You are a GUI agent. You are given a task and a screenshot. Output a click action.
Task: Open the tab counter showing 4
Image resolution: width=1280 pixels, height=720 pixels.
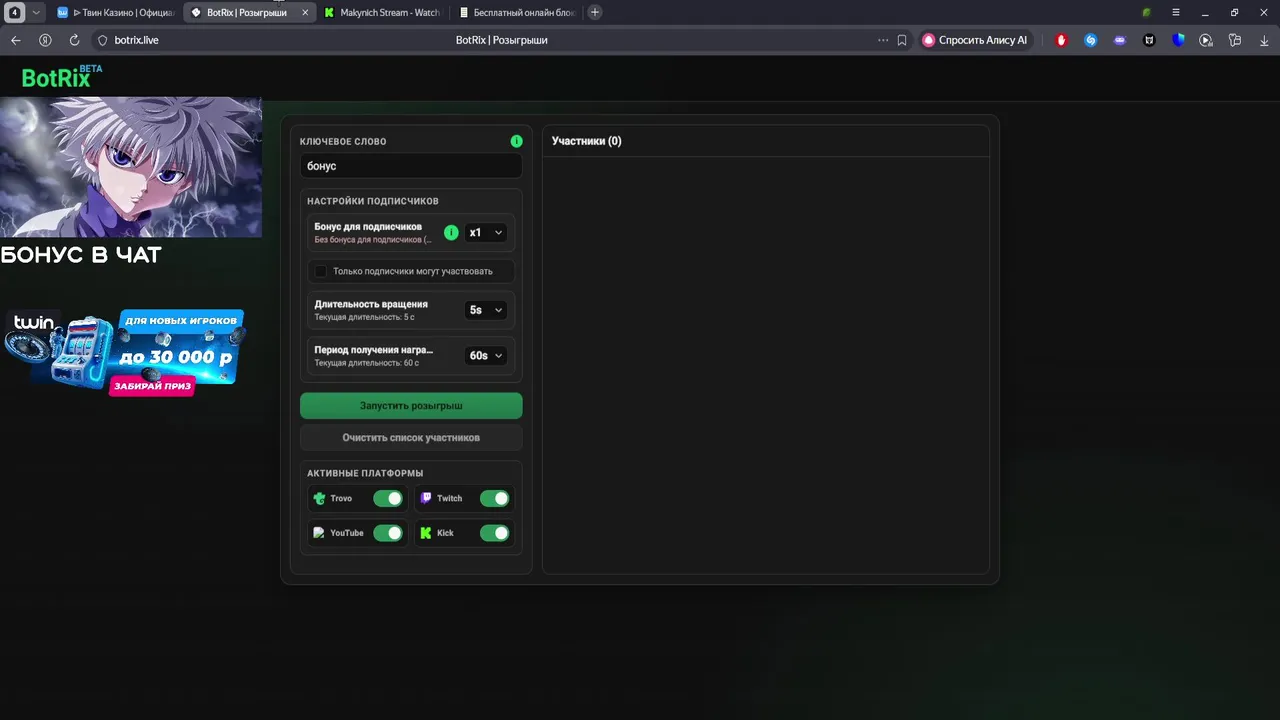(x=15, y=12)
